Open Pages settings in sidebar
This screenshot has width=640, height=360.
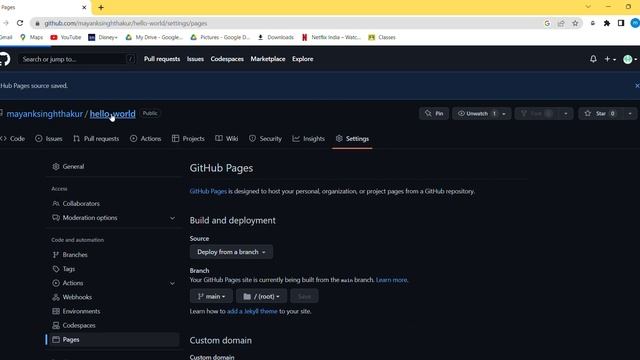pos(113,340)
